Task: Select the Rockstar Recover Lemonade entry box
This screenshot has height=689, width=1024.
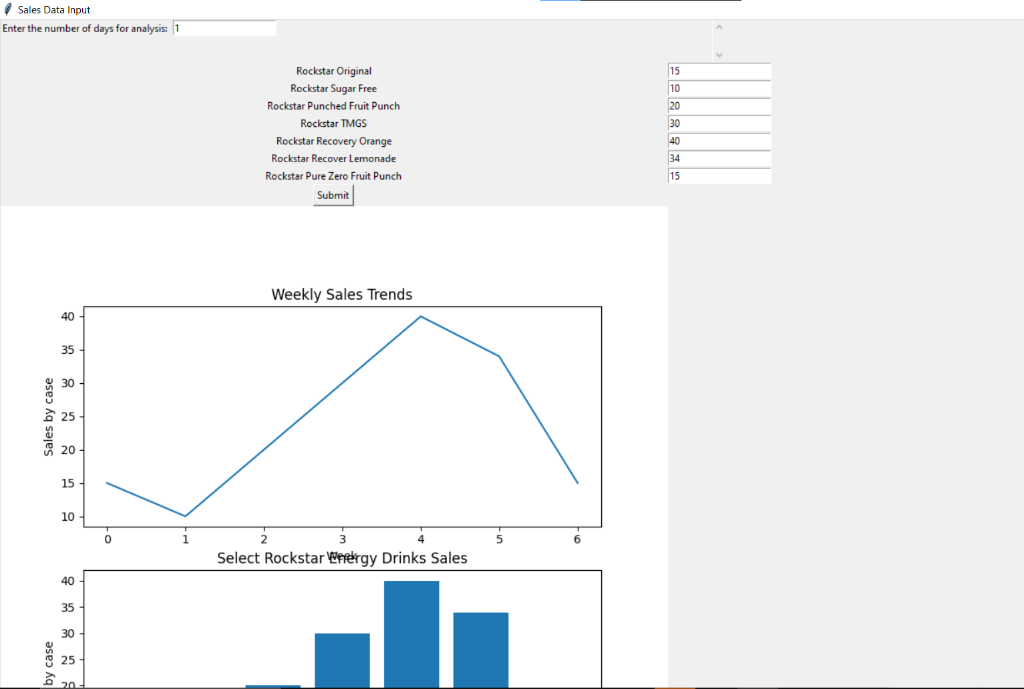Action: click(719, 158)
